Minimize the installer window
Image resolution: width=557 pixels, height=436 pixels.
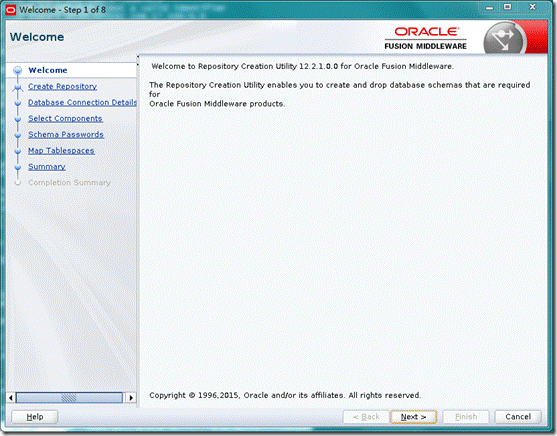tap(490, 8)
